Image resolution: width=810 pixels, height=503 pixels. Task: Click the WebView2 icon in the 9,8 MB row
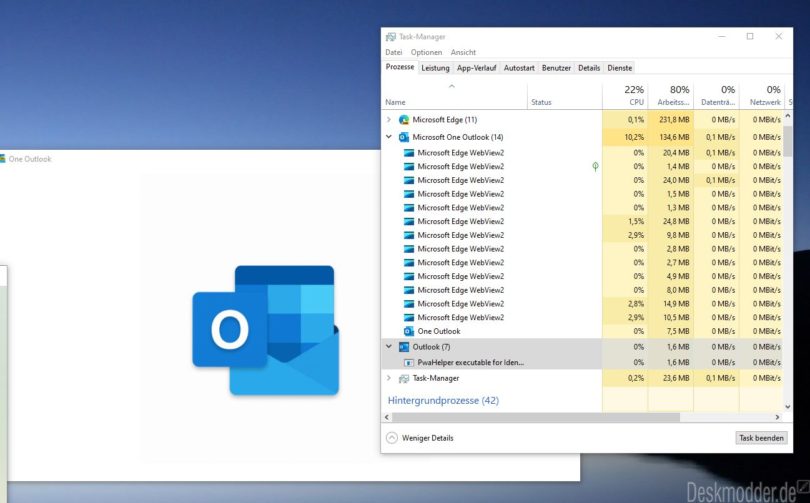409,235
